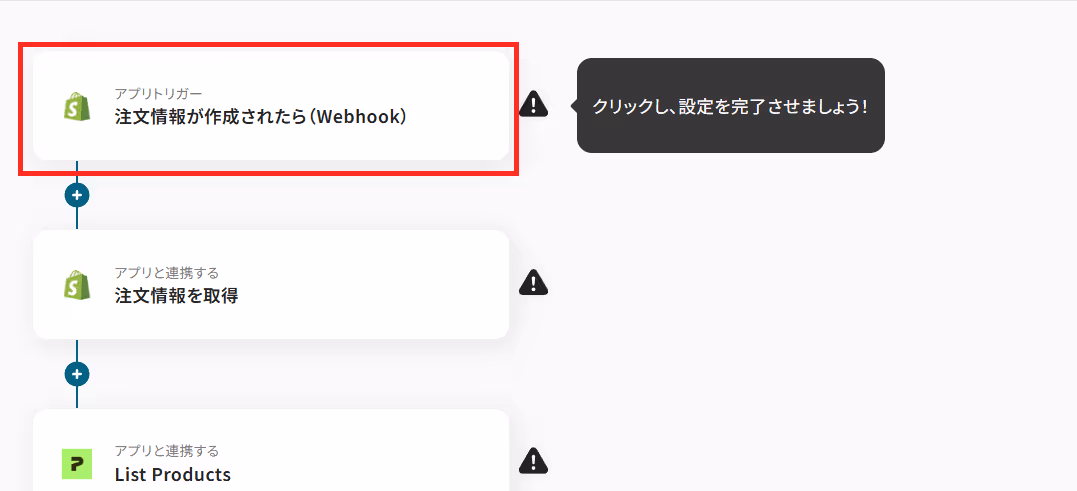
Task: Click the クリックし、設定を完了させましょう! tooltip
Action: click(x=731, y=106)
